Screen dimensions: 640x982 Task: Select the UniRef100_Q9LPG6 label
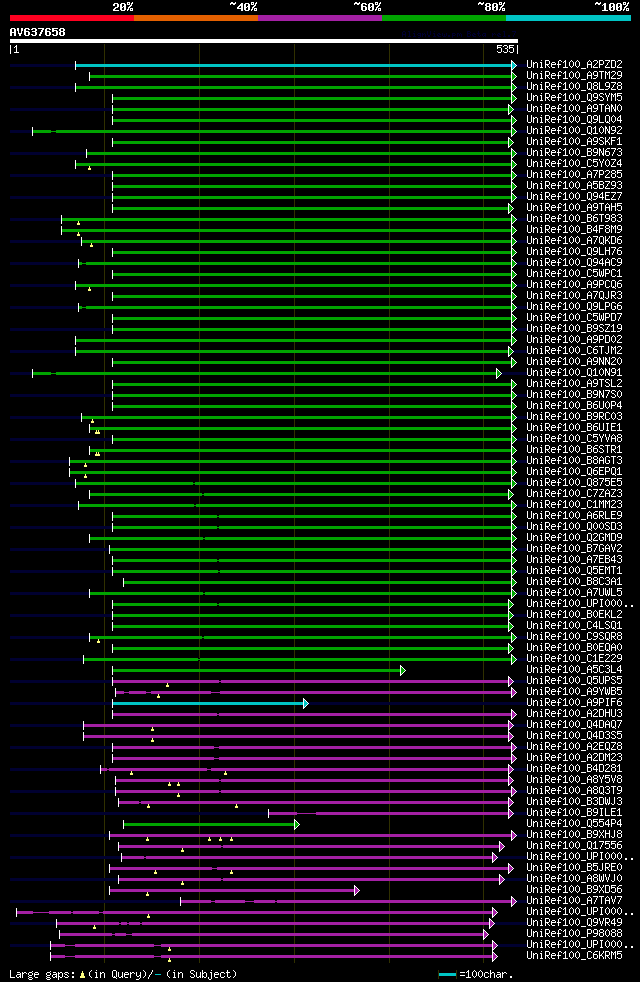tap(574, 307)
